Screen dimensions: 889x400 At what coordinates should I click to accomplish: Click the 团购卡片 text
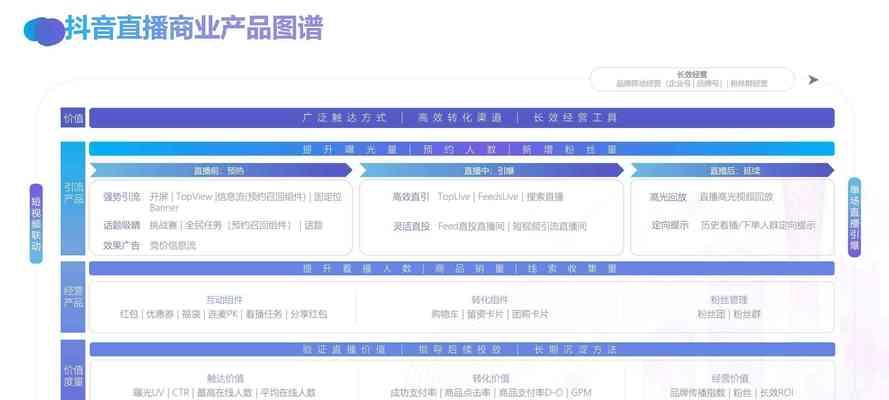pyautogui.click(x=530, y=314)
